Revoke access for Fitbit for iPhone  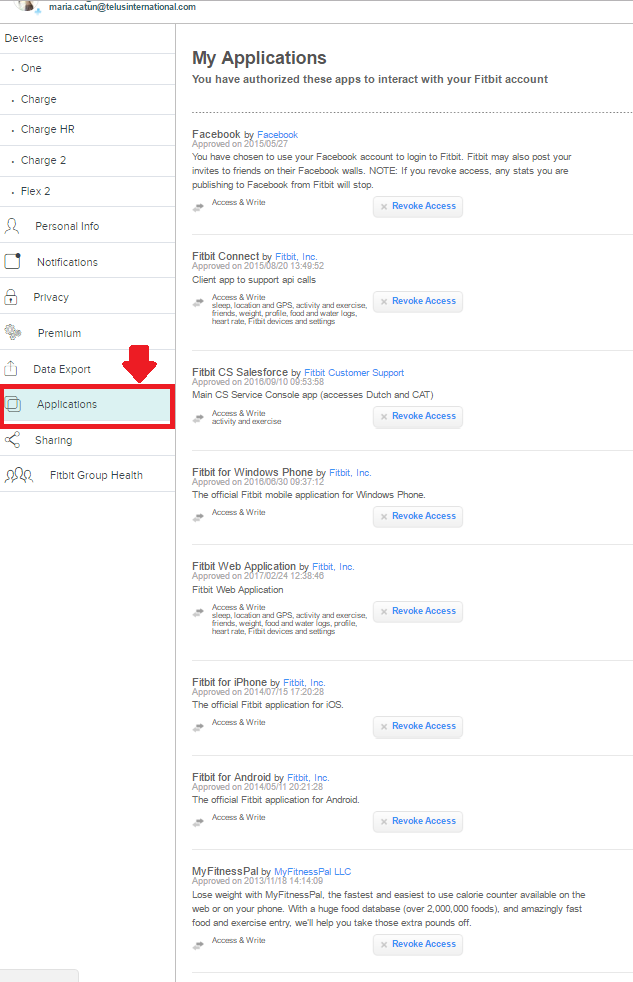coord(418,726)
